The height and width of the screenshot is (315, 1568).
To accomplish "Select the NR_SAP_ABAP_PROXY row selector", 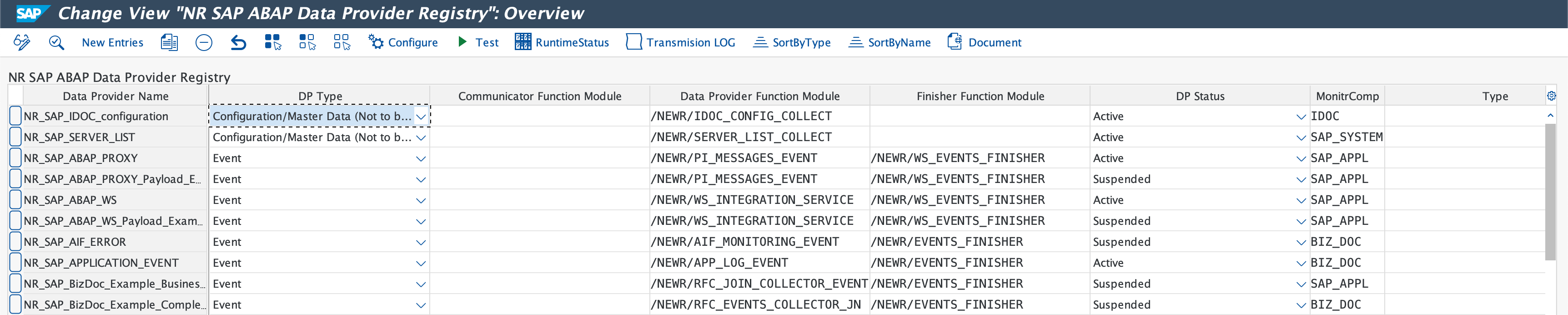I will 15,158.
